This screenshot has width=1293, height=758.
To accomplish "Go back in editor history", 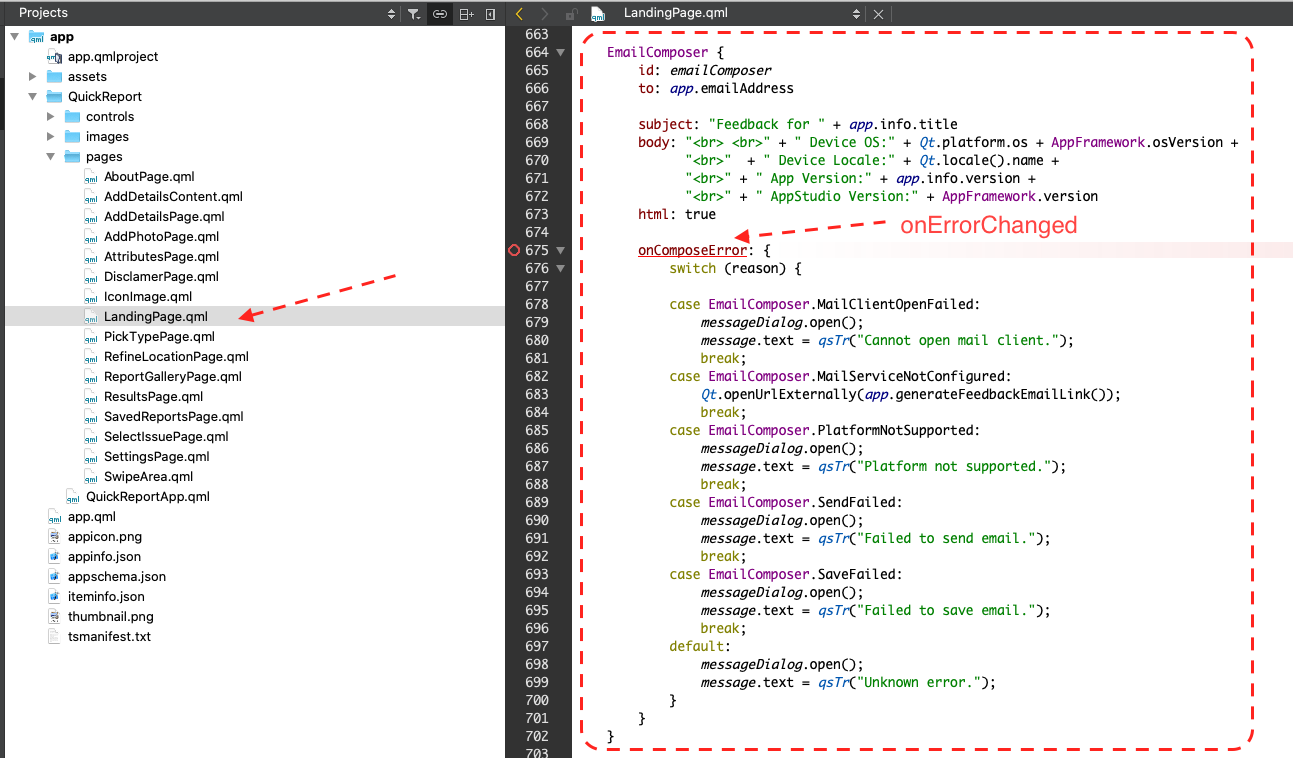I will [x=519, y=13].
